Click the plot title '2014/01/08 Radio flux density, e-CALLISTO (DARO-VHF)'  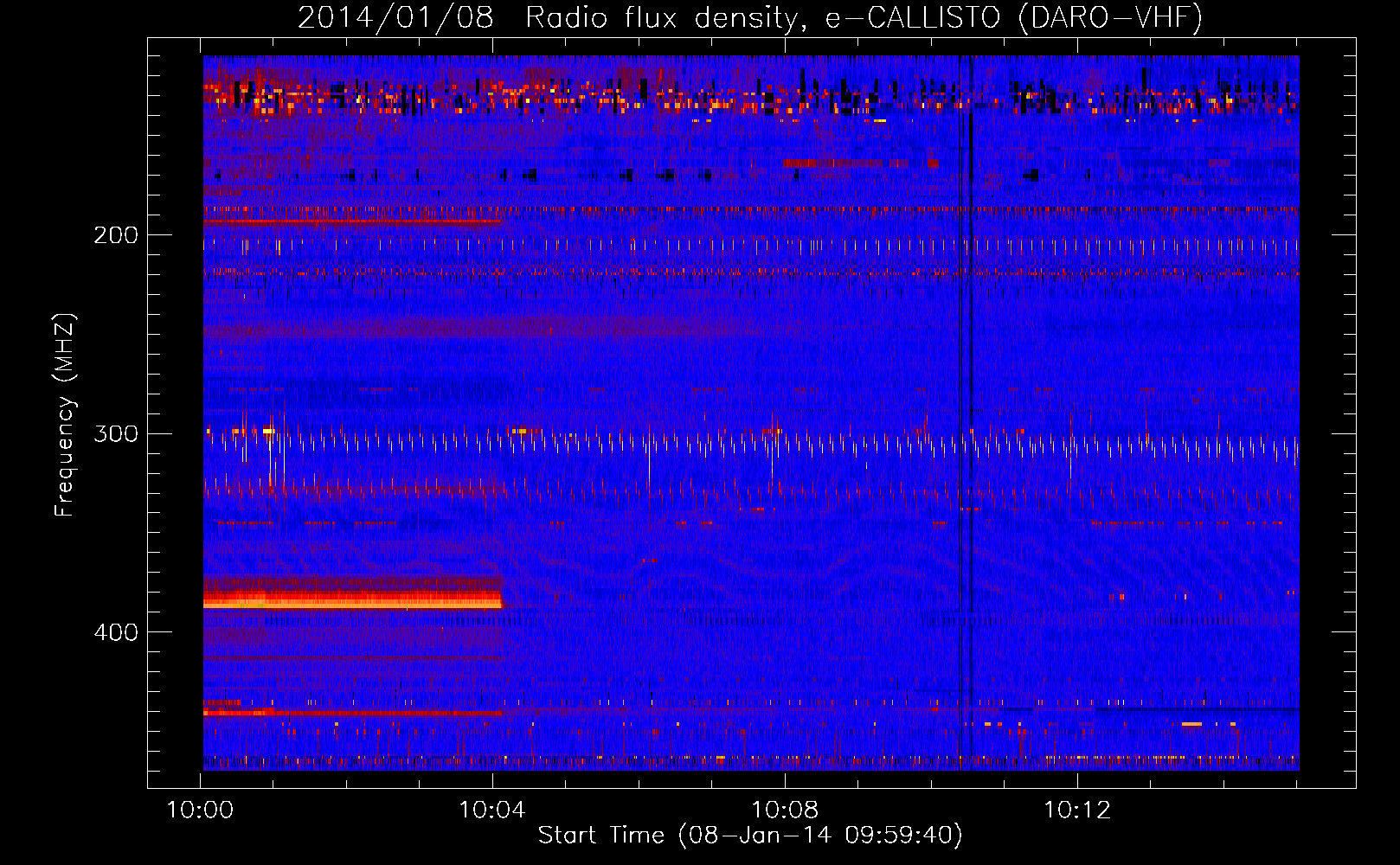750,17
